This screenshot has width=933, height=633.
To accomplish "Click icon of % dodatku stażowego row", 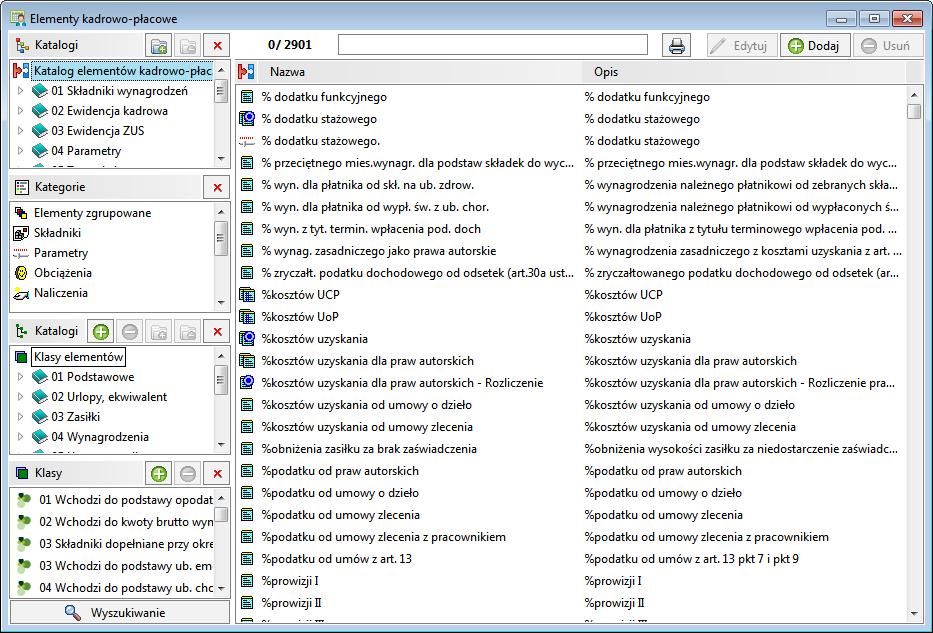I will 247,119.
